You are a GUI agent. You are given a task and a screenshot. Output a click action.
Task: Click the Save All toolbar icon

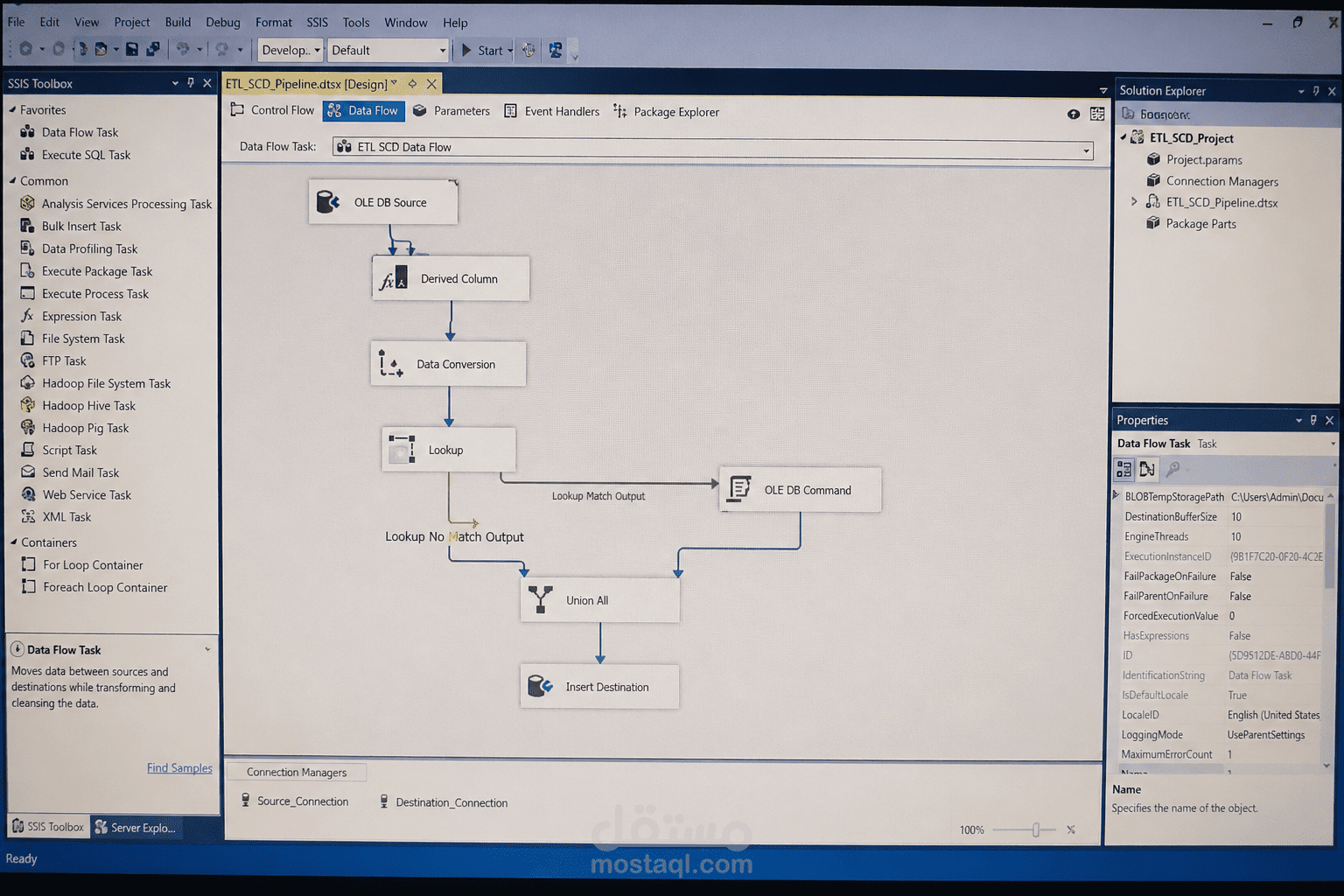(x=153, y=50)
